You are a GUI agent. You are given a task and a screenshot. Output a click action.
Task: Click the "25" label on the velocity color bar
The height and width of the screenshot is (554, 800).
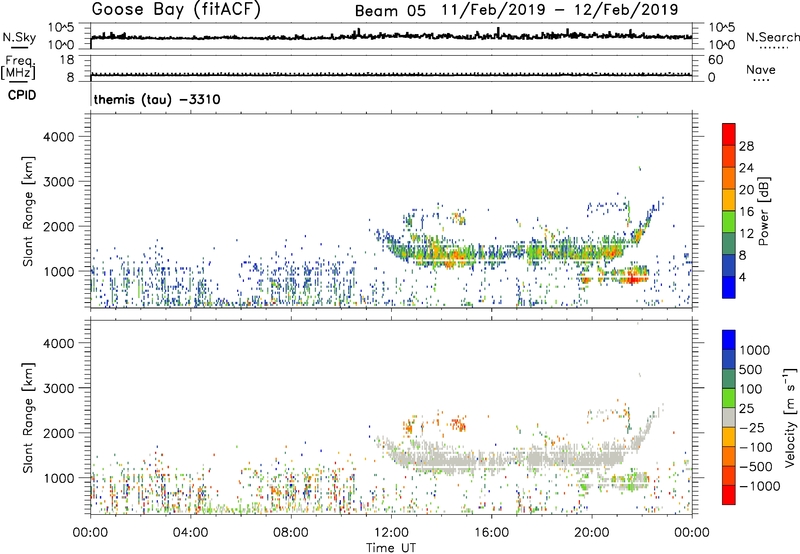pyautogui.click(x=746, y=409)
